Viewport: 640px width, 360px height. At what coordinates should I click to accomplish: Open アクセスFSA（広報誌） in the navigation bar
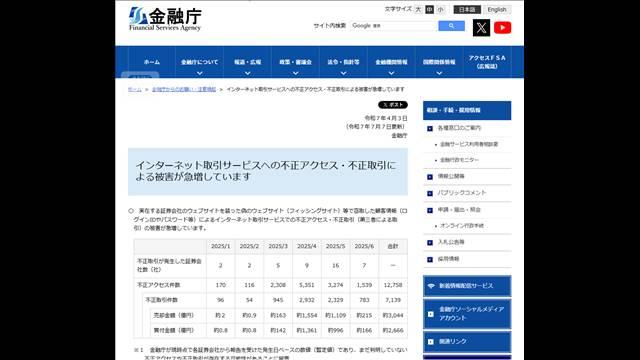tap(487, 62)
